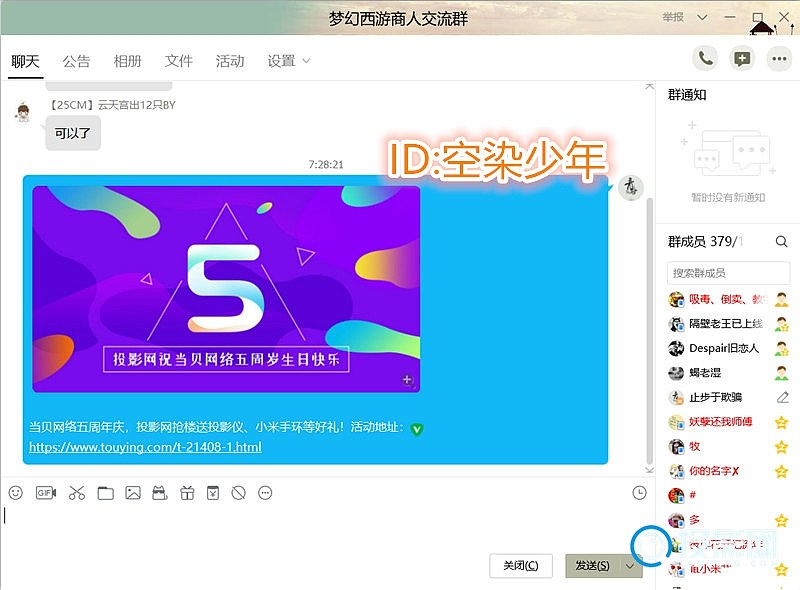Click the game controller icon
The height and width of the screenshot is (590, 800).
[x=160, y=493]
